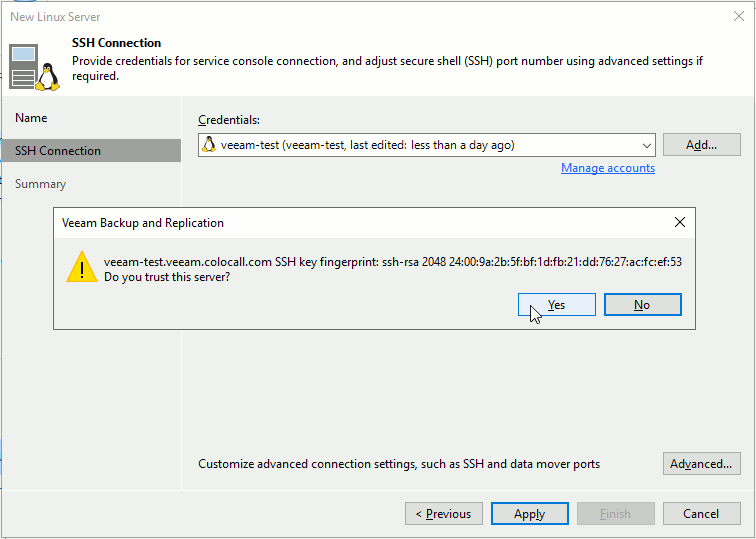Open the Manage accounts link
The width and height of the screenshot is (756, 539).
[x=608, y=168]
